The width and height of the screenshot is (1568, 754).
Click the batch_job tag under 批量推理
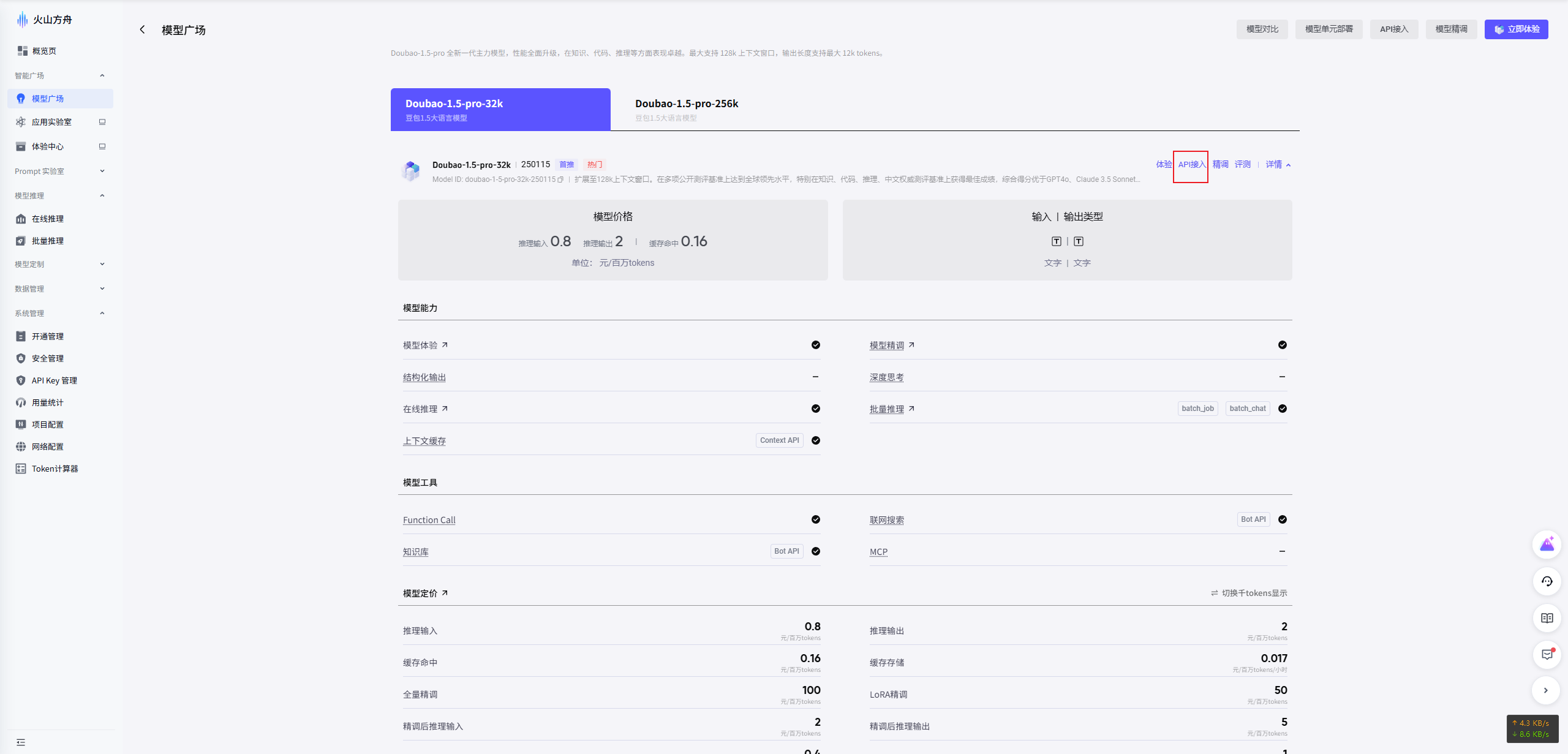click(1197, 409)
